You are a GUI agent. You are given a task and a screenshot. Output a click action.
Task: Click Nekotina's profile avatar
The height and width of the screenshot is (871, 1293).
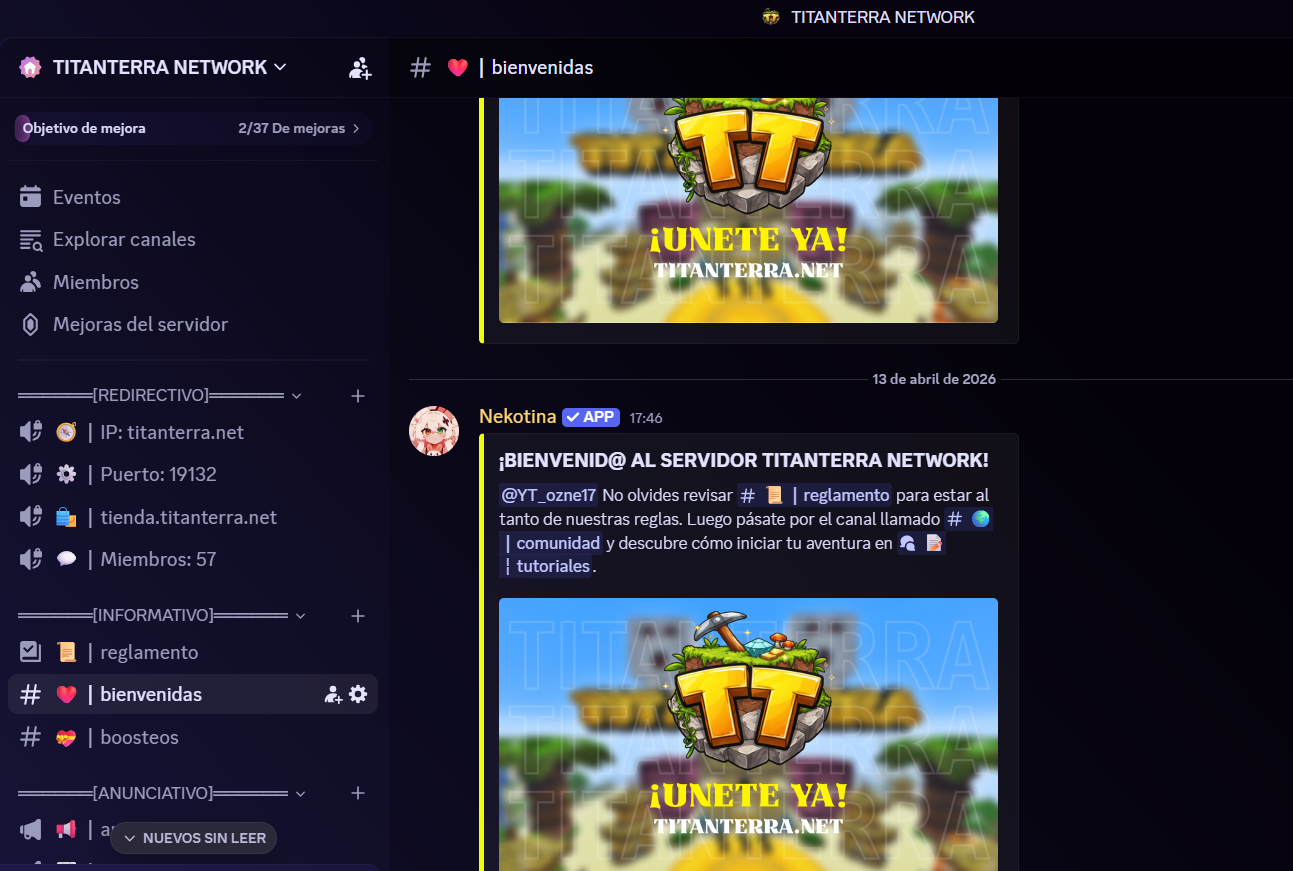[434, 431]
